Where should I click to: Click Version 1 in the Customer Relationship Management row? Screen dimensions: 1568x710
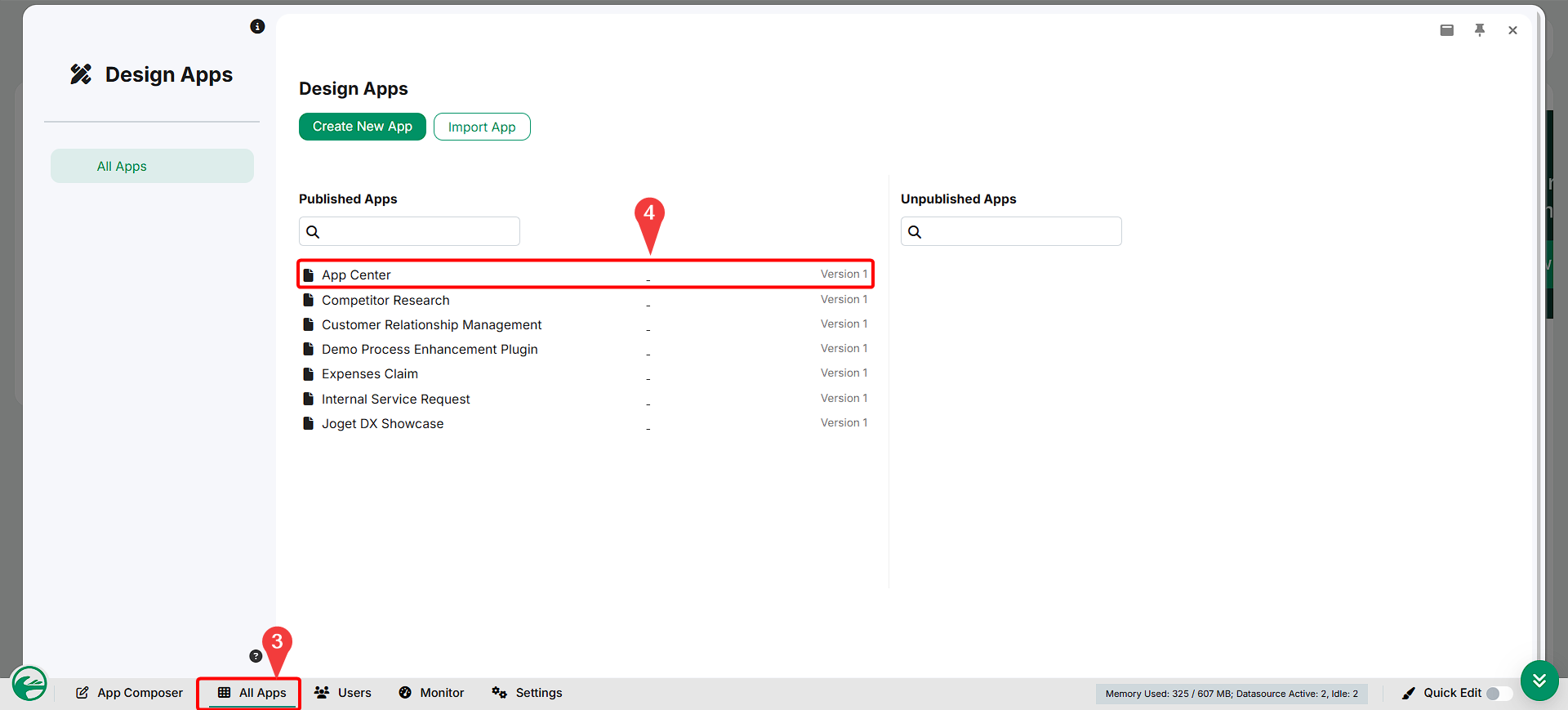[844, 324]
